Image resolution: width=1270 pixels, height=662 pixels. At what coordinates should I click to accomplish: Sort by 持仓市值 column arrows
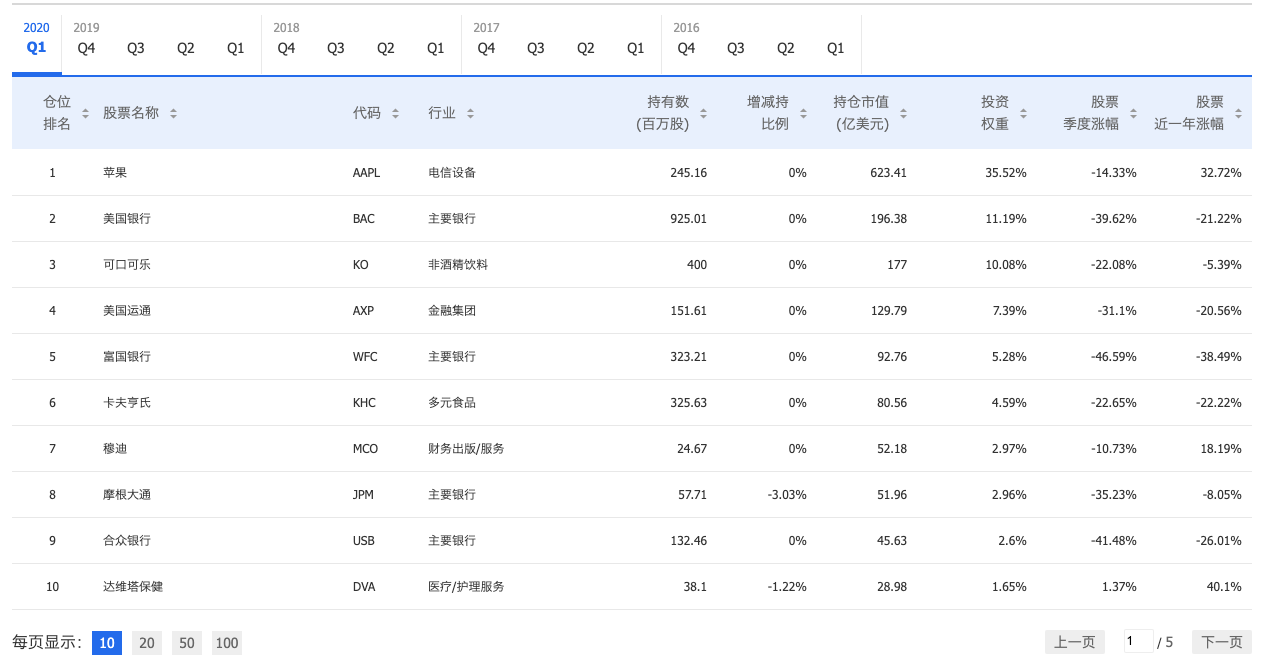click(x=903, y=114)
